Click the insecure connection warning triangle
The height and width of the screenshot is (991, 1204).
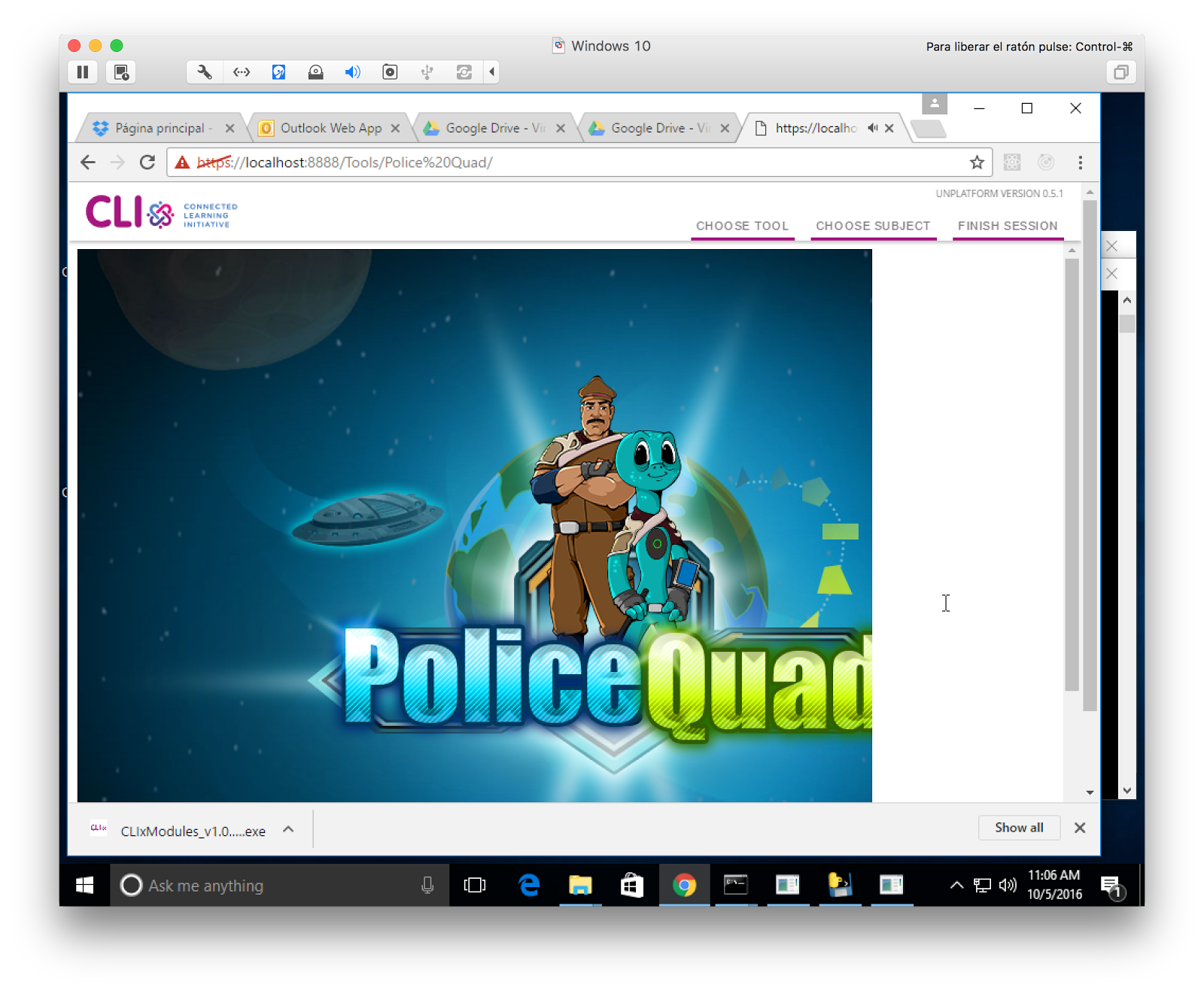[x=182, y=163]
